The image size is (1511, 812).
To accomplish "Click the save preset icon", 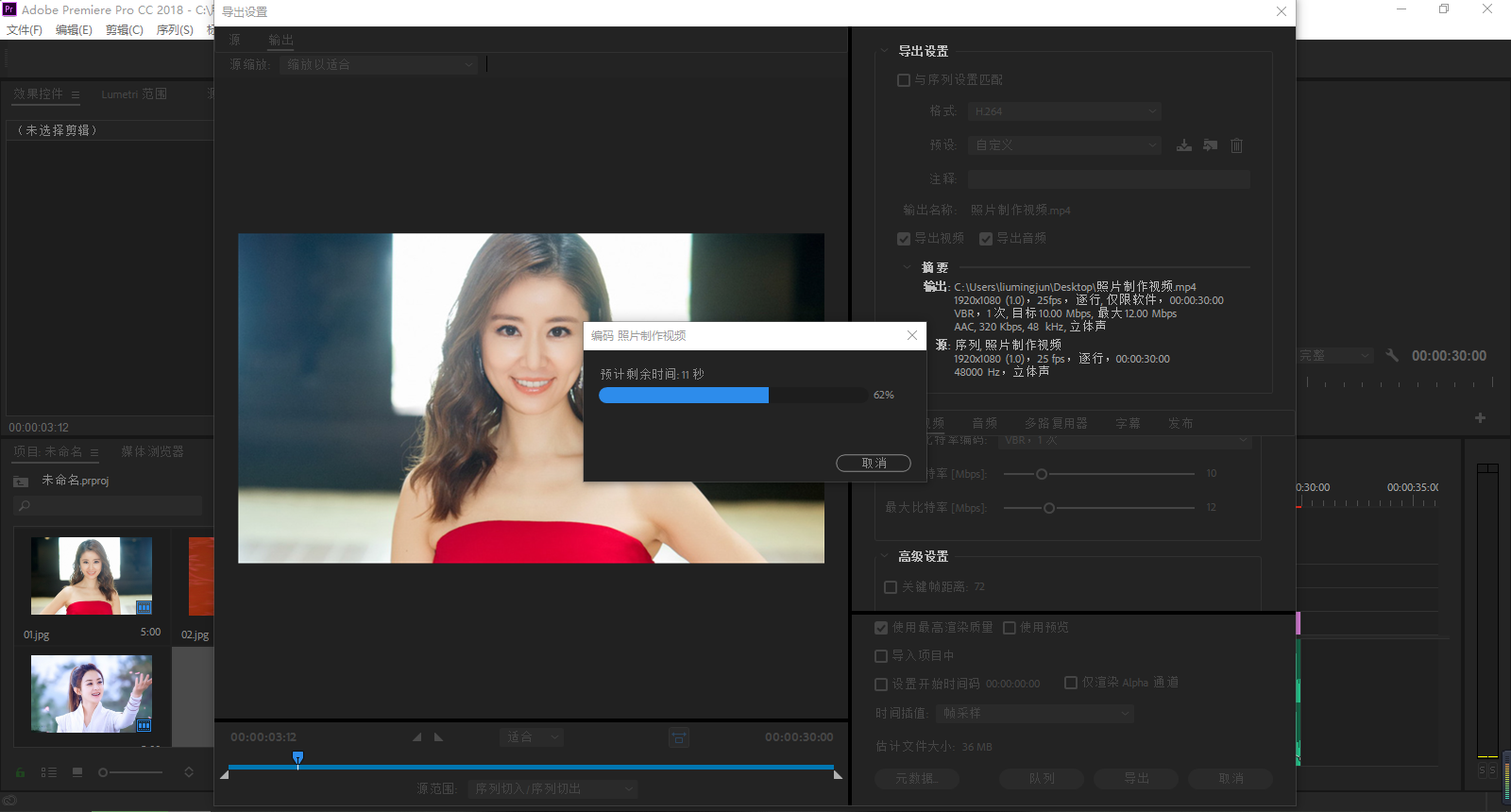I will click(1183, 145).
